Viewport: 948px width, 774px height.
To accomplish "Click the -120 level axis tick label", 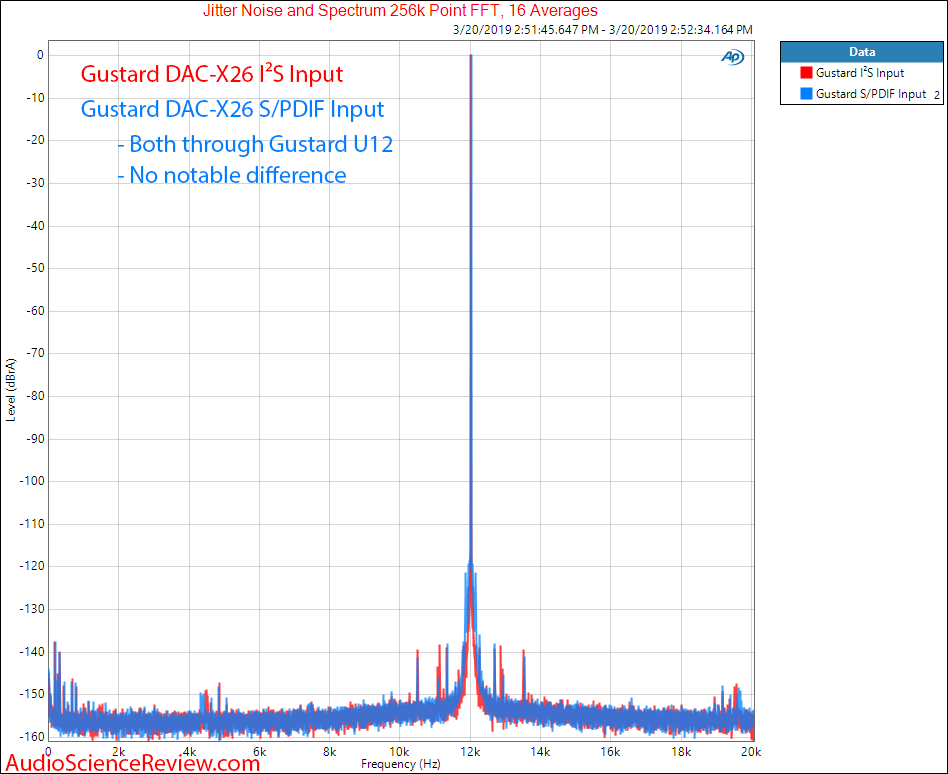I will [32, 567].
